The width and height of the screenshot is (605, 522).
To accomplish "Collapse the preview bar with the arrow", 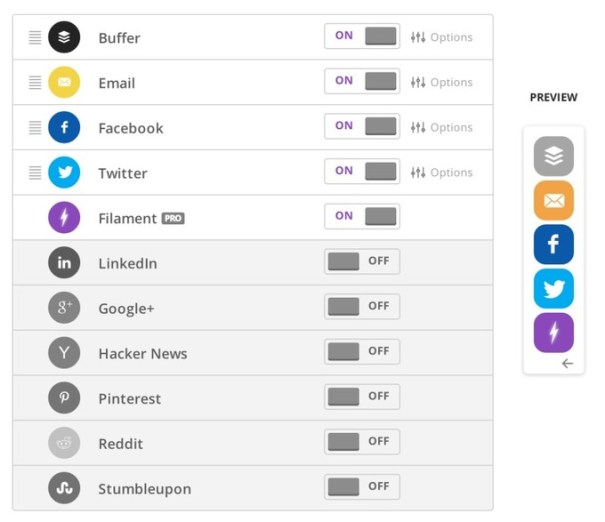I will [567, 364].
